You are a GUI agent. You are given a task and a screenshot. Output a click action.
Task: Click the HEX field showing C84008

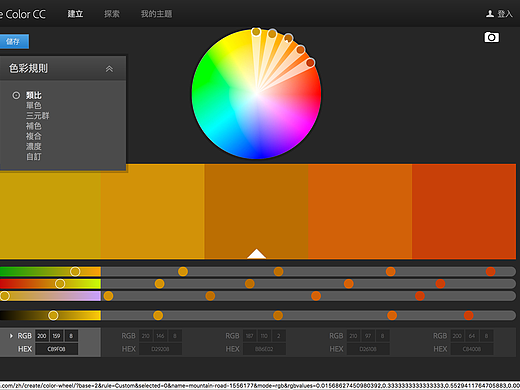point(472,349)
